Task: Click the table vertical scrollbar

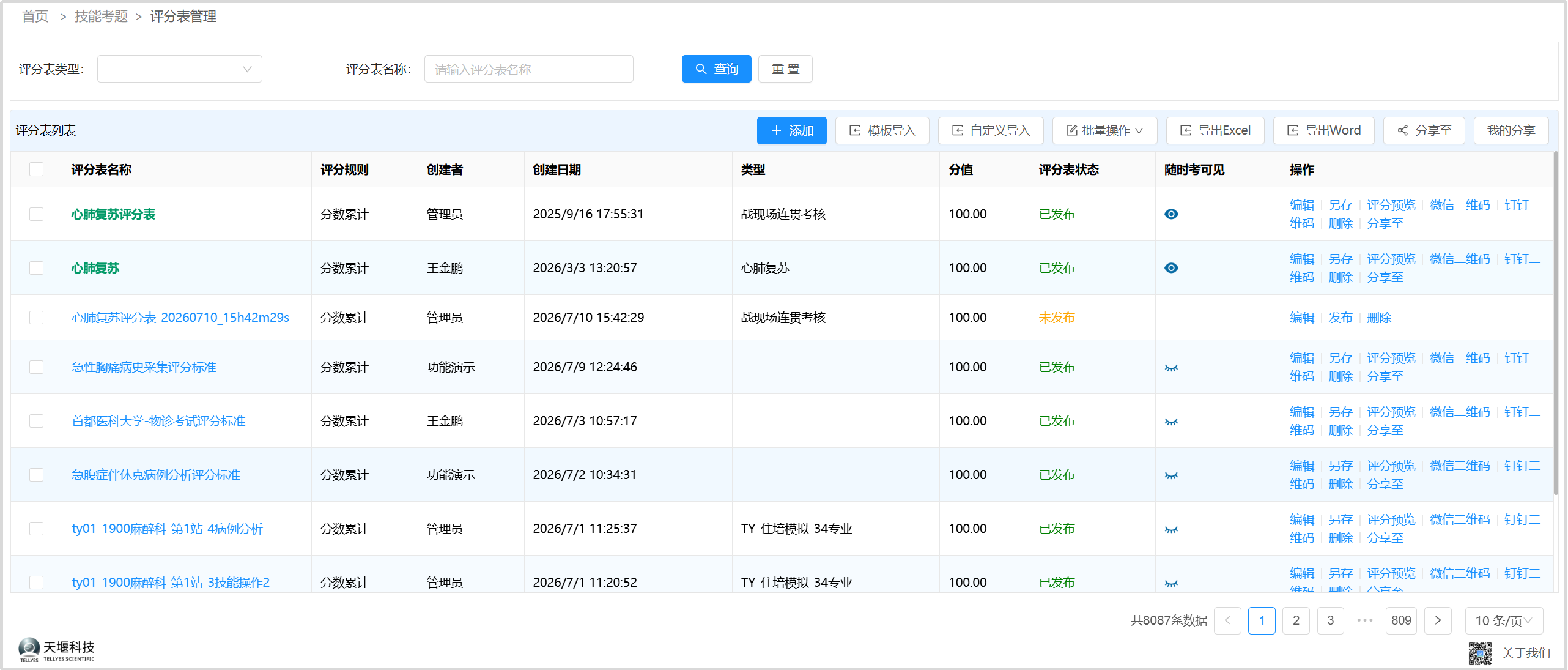Action: (x=1556, y=324)
